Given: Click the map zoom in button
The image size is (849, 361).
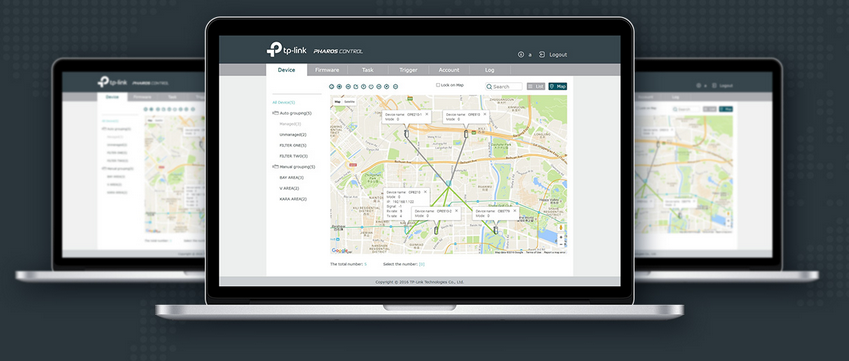Looking at the screenshot, I should 560,237.
